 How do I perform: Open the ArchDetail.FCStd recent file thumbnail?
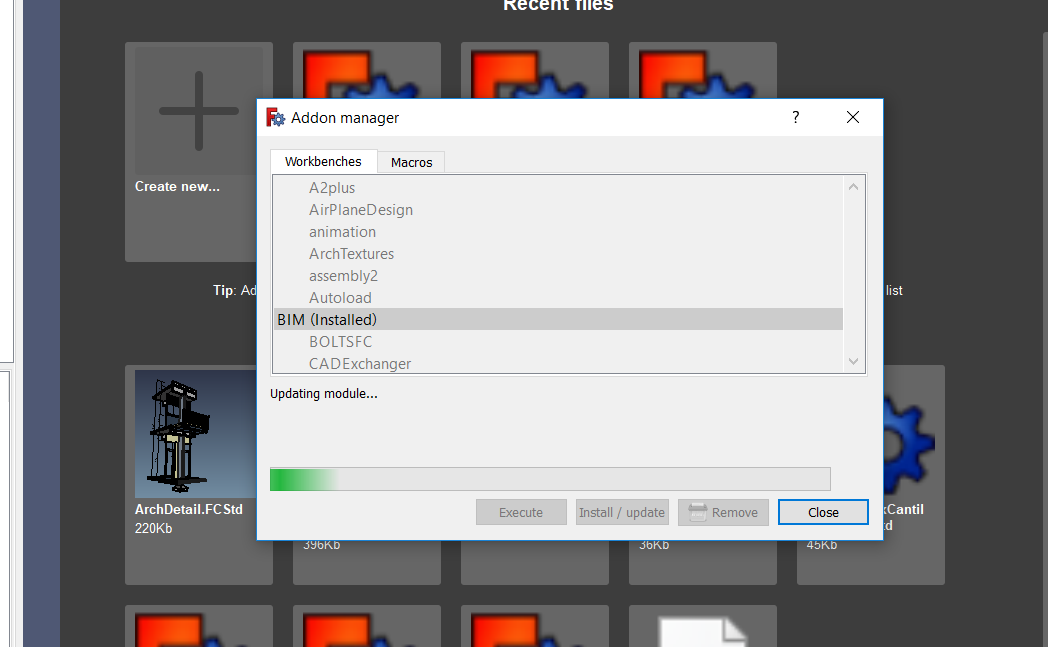pyautogui.click(x=195, y=434)
